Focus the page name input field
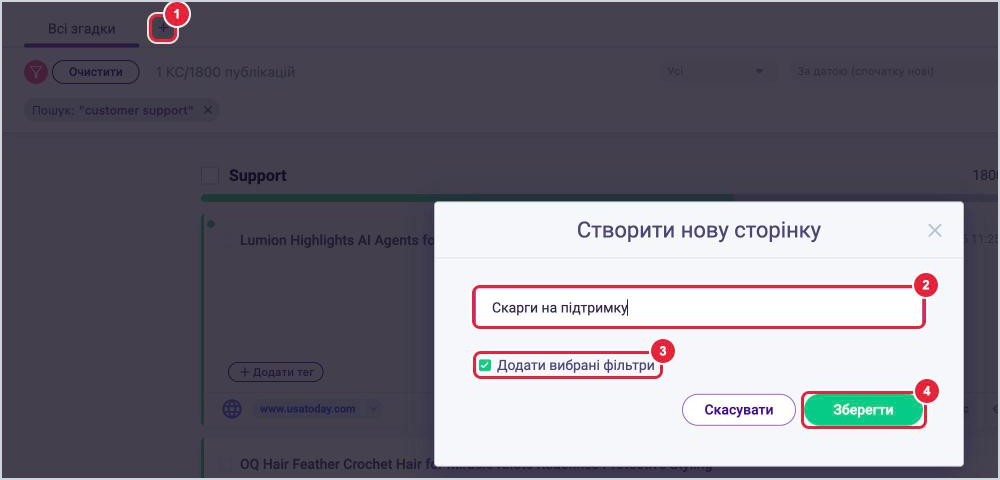This screenshot has width=1000, height=480. 698,307
